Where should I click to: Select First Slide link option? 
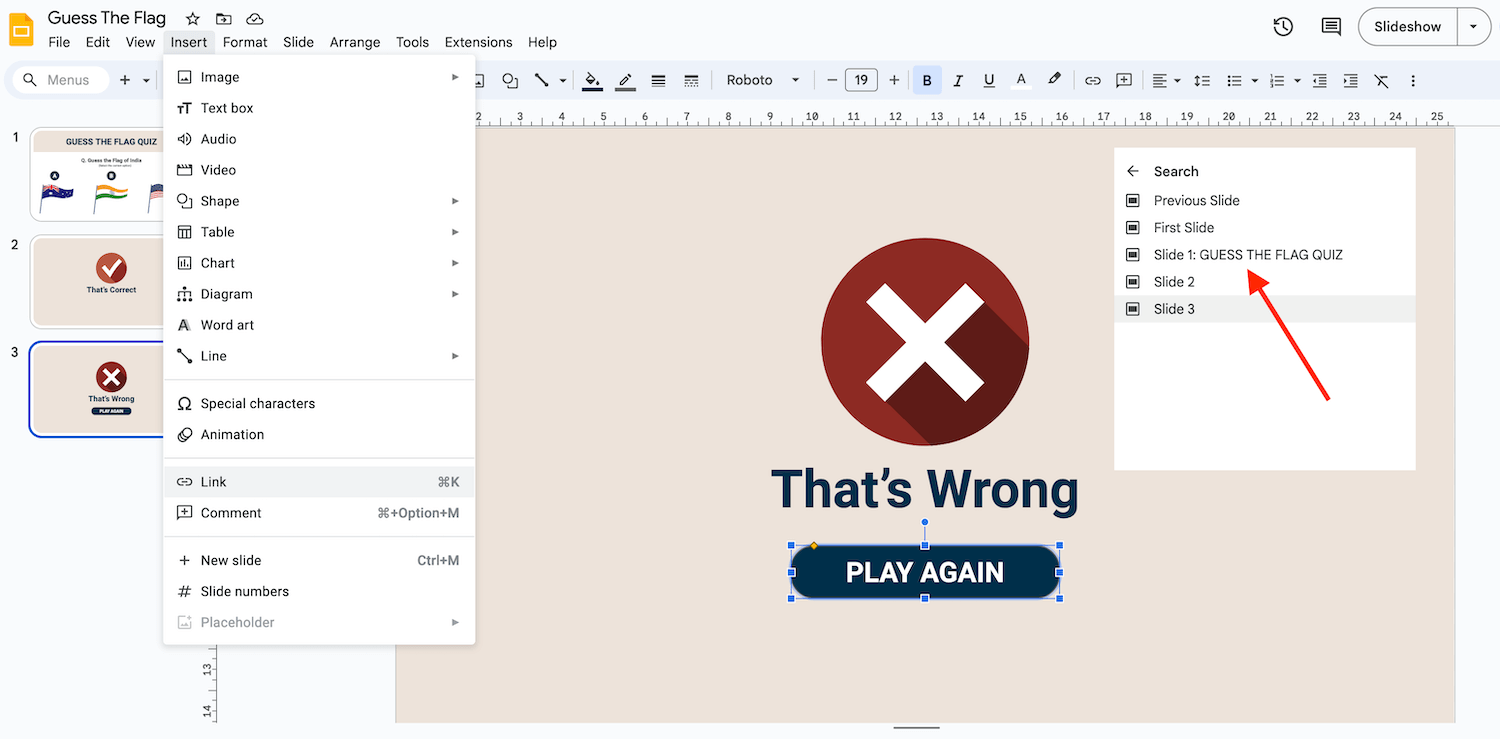(1265, 227)
